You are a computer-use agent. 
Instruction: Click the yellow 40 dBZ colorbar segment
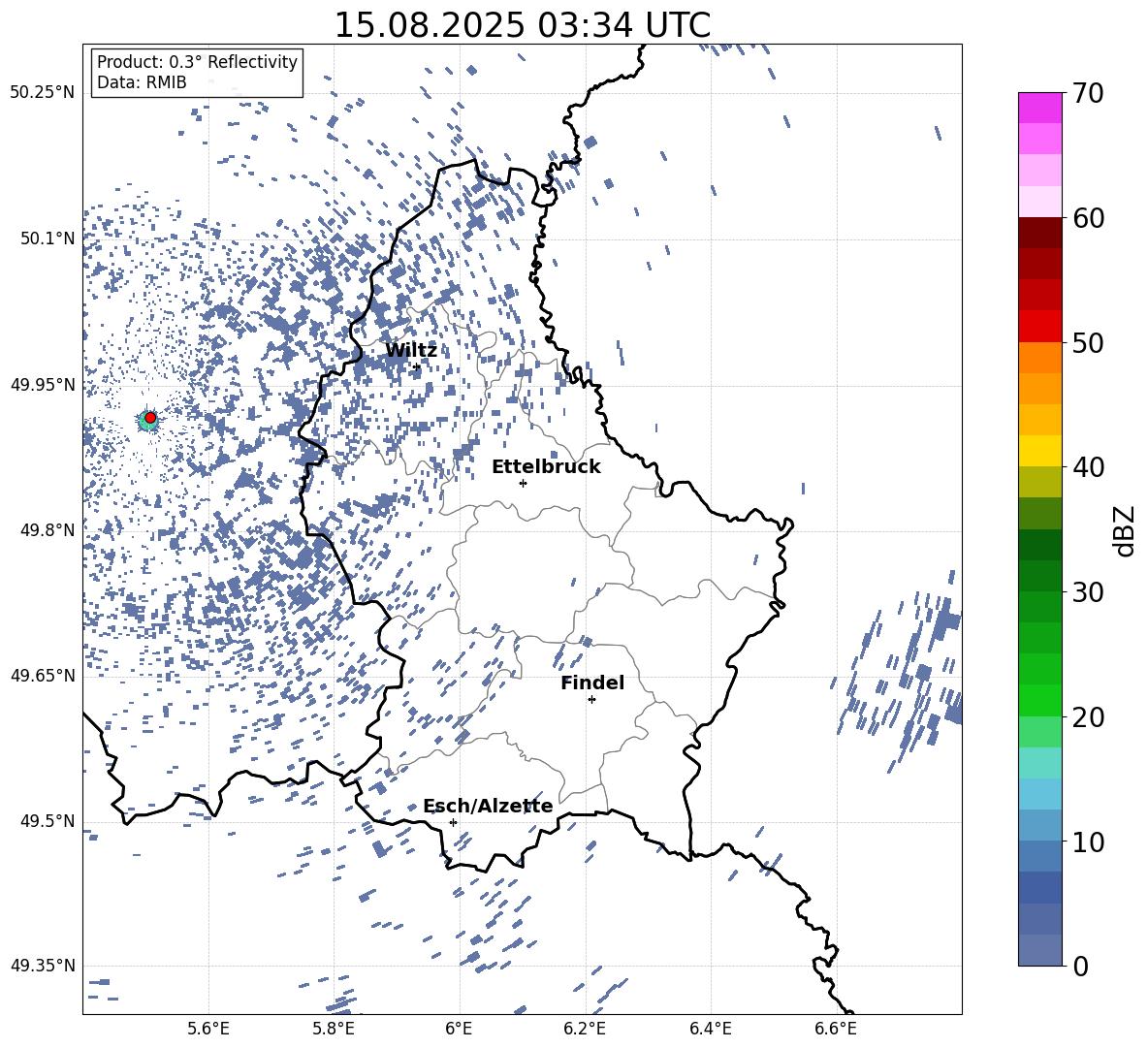coord(1039,451)
